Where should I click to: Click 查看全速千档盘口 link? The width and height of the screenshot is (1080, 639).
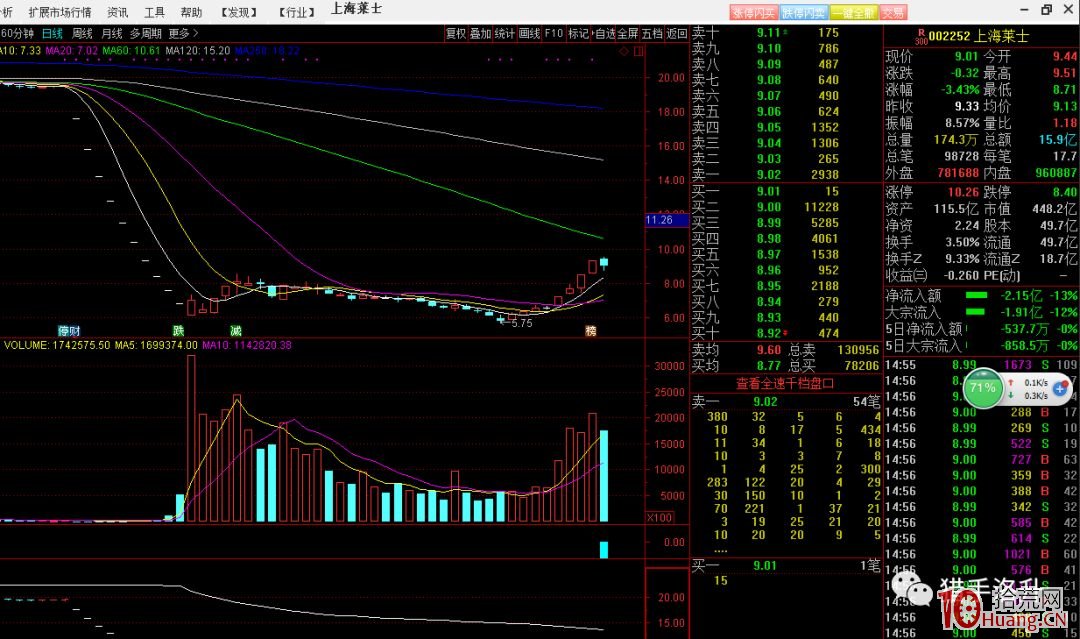click(x=785, y=383)
